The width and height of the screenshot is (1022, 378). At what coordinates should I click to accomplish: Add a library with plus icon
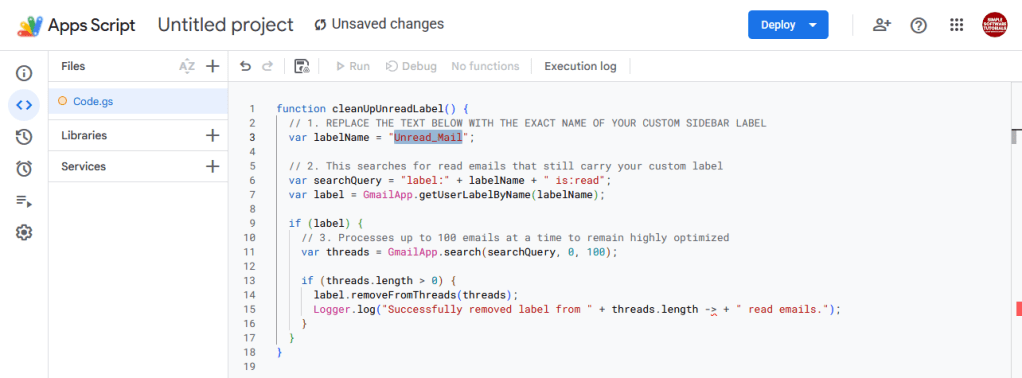[x=212, y=136]
